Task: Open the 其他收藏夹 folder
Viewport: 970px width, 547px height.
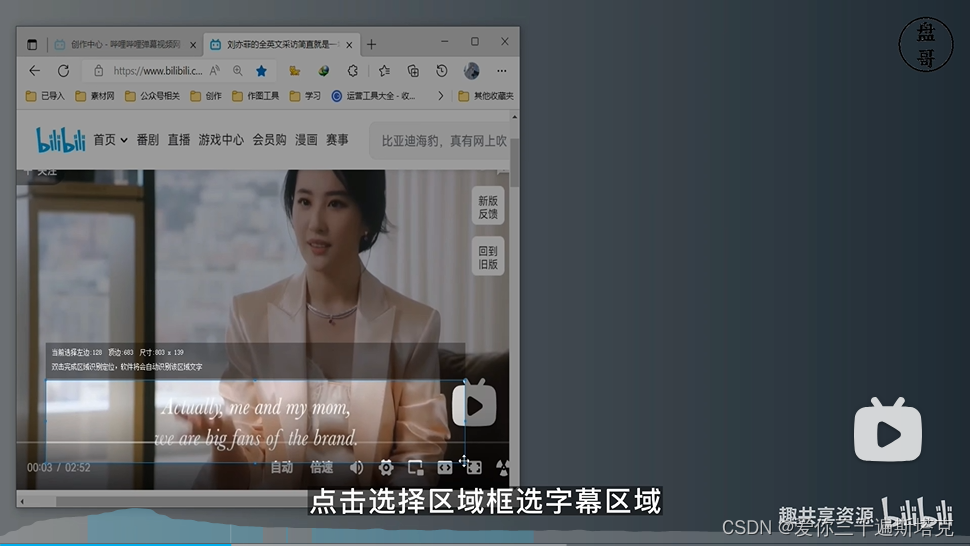Action: [486, 96]
